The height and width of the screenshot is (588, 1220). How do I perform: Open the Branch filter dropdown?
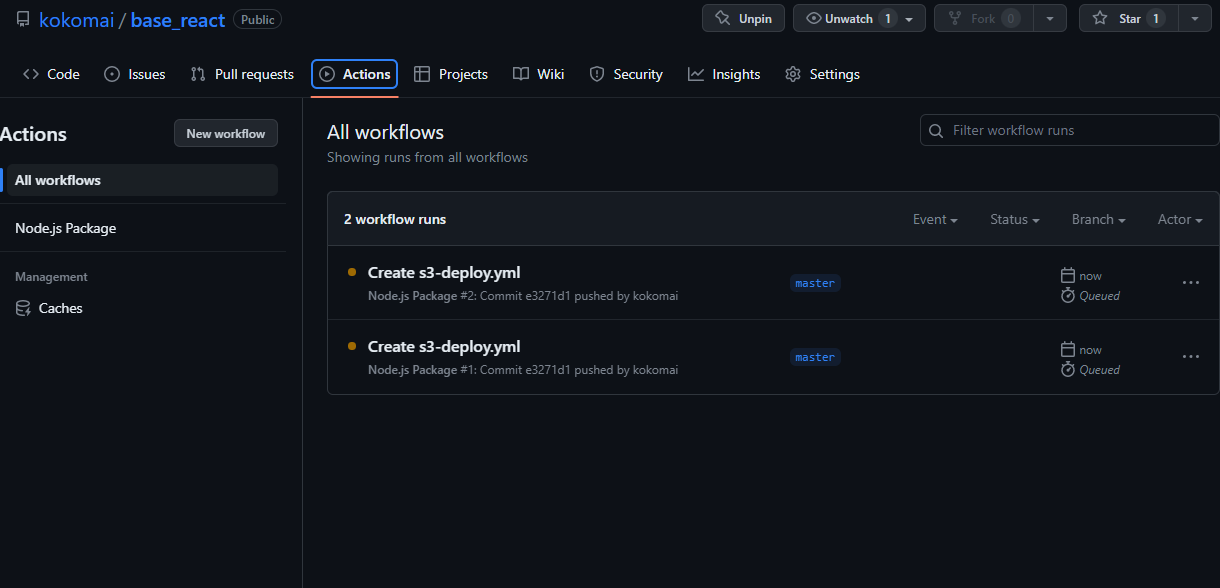point(1099,219)
